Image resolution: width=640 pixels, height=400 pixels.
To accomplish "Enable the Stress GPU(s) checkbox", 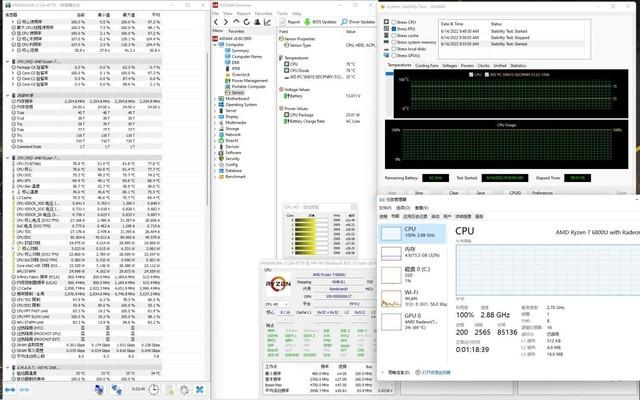I will 395,56.
